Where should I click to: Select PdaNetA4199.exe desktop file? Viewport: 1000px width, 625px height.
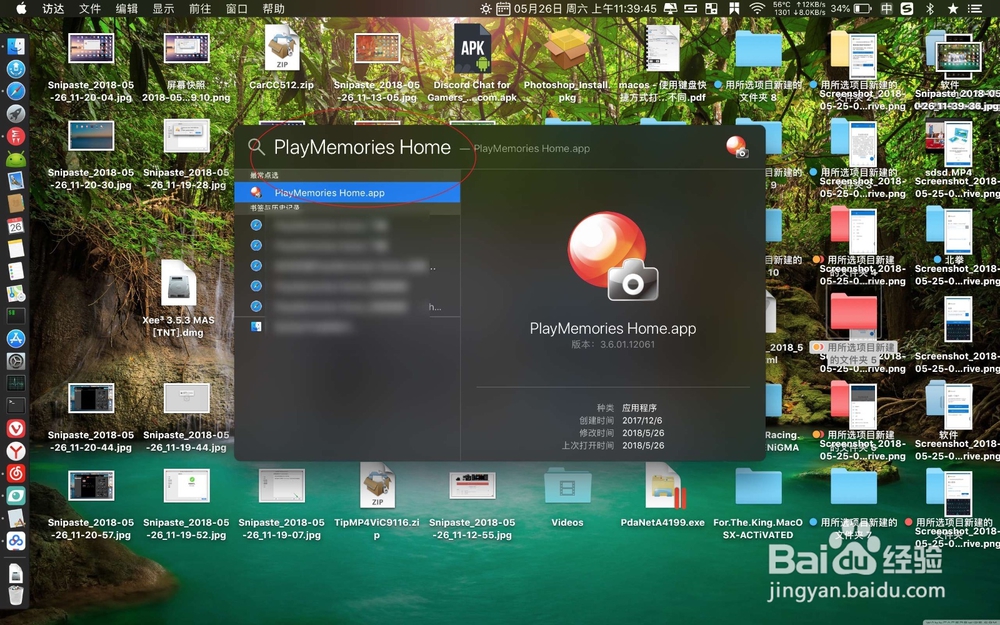pos(663,486)
